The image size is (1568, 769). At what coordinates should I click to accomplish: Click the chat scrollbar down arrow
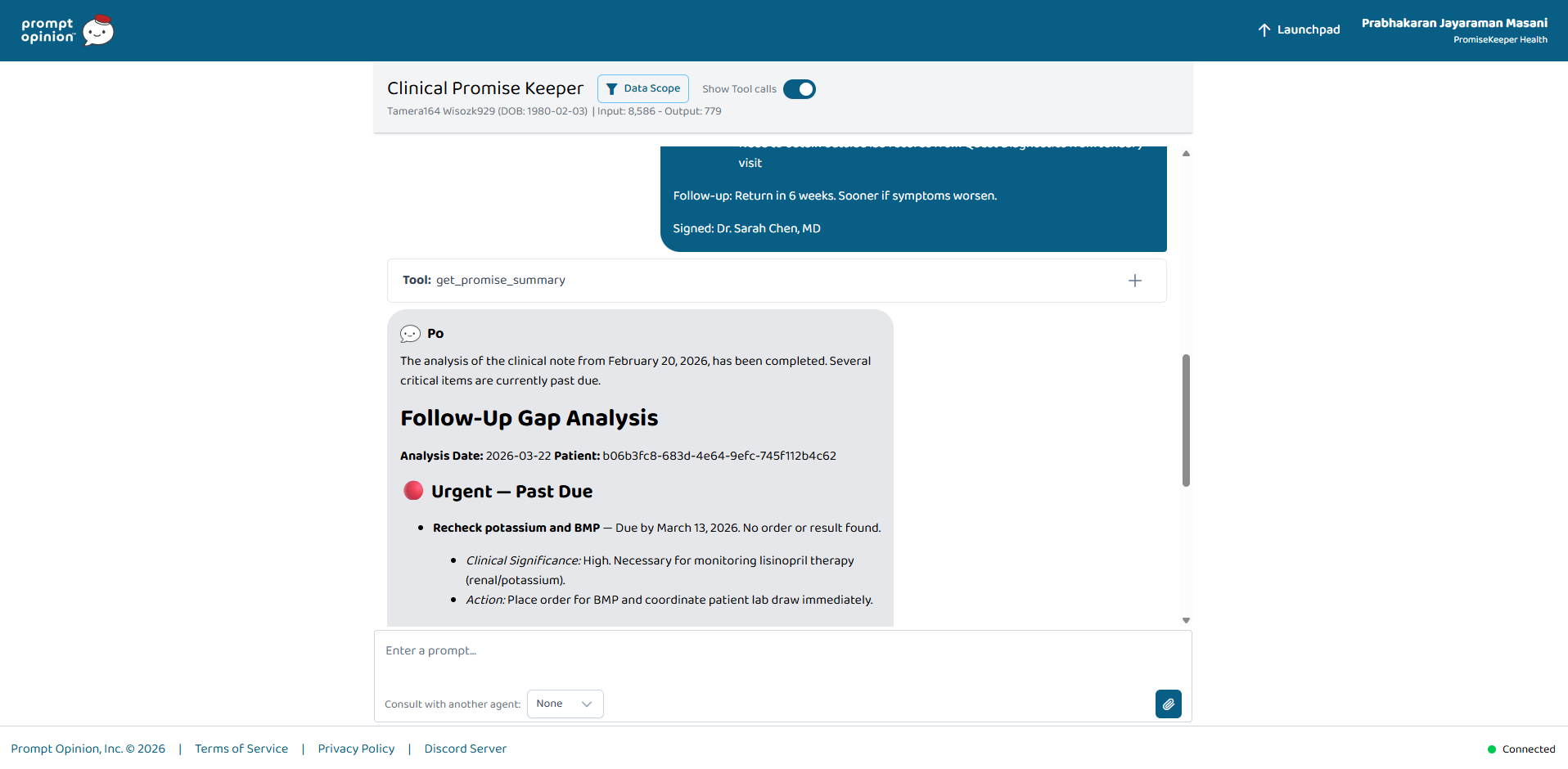point(1186,621)
